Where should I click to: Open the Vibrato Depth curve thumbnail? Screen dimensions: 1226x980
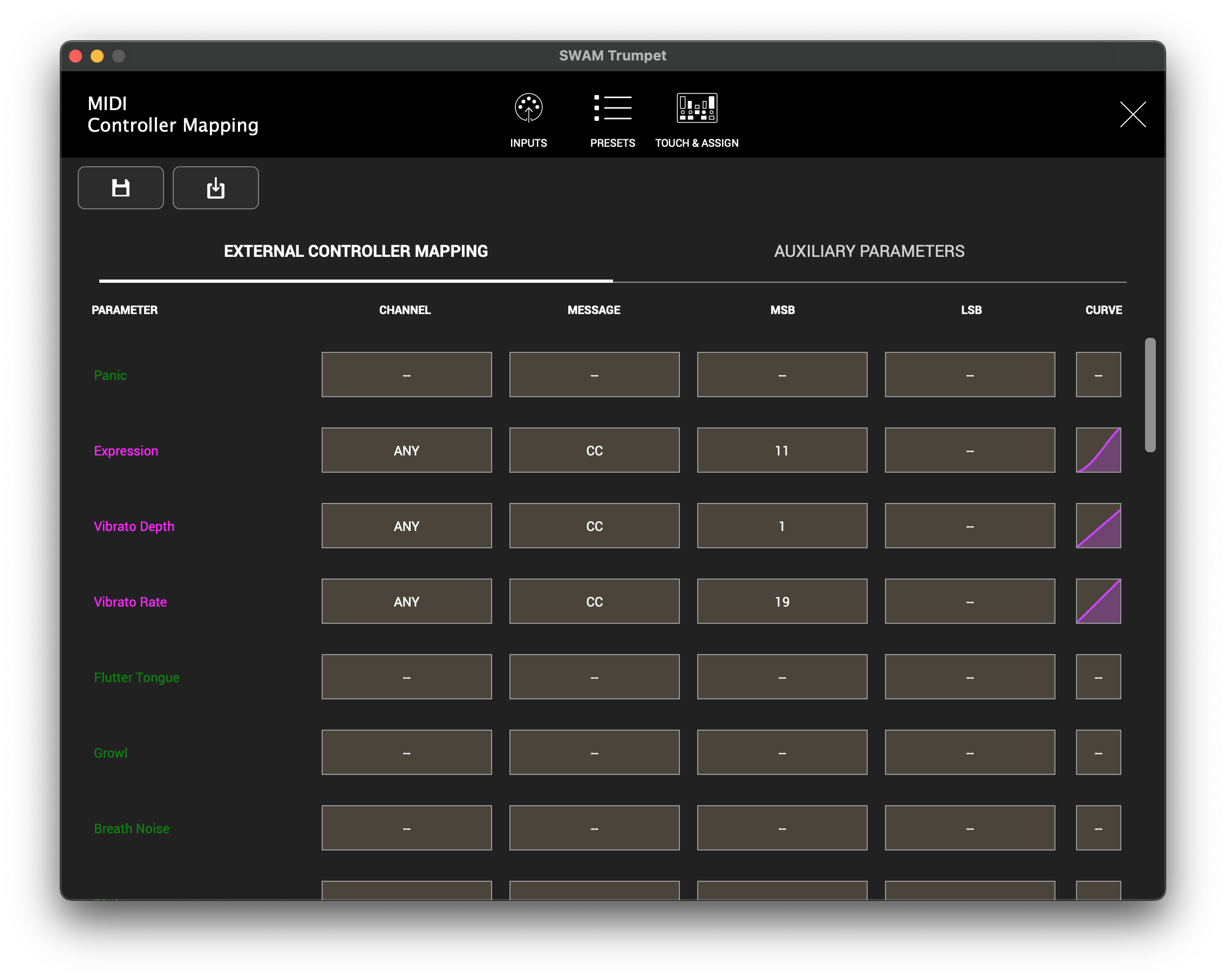pyautogui.click(x=1098, y=526)
